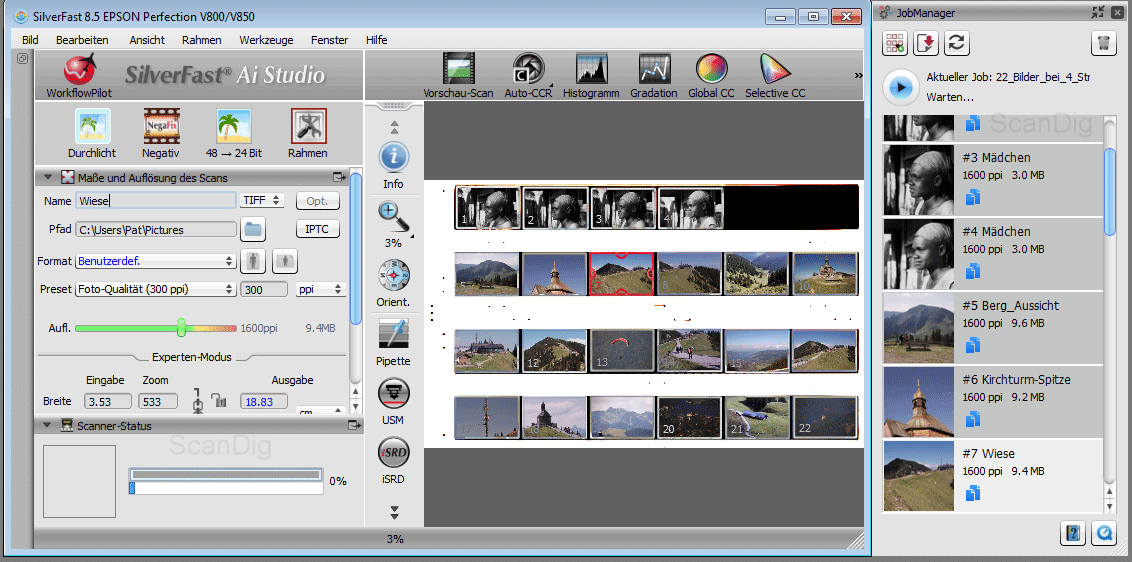Viewport: 1132px width, 562px height.
Task: Click the Name input field containing Wiese
Action: pyautogui.click(x=156, y=201)
